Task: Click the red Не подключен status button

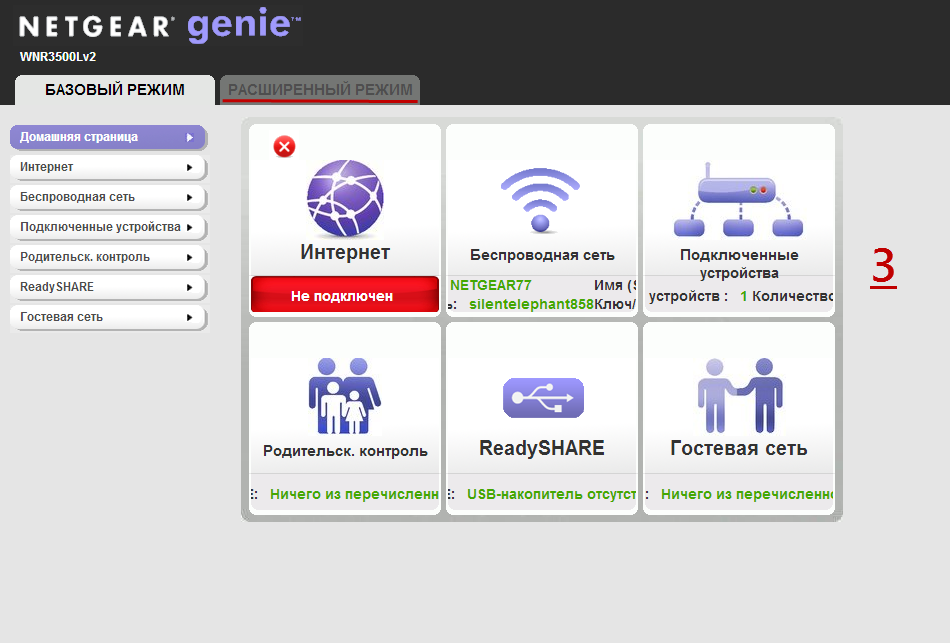Action: click(x=345, y=295)
